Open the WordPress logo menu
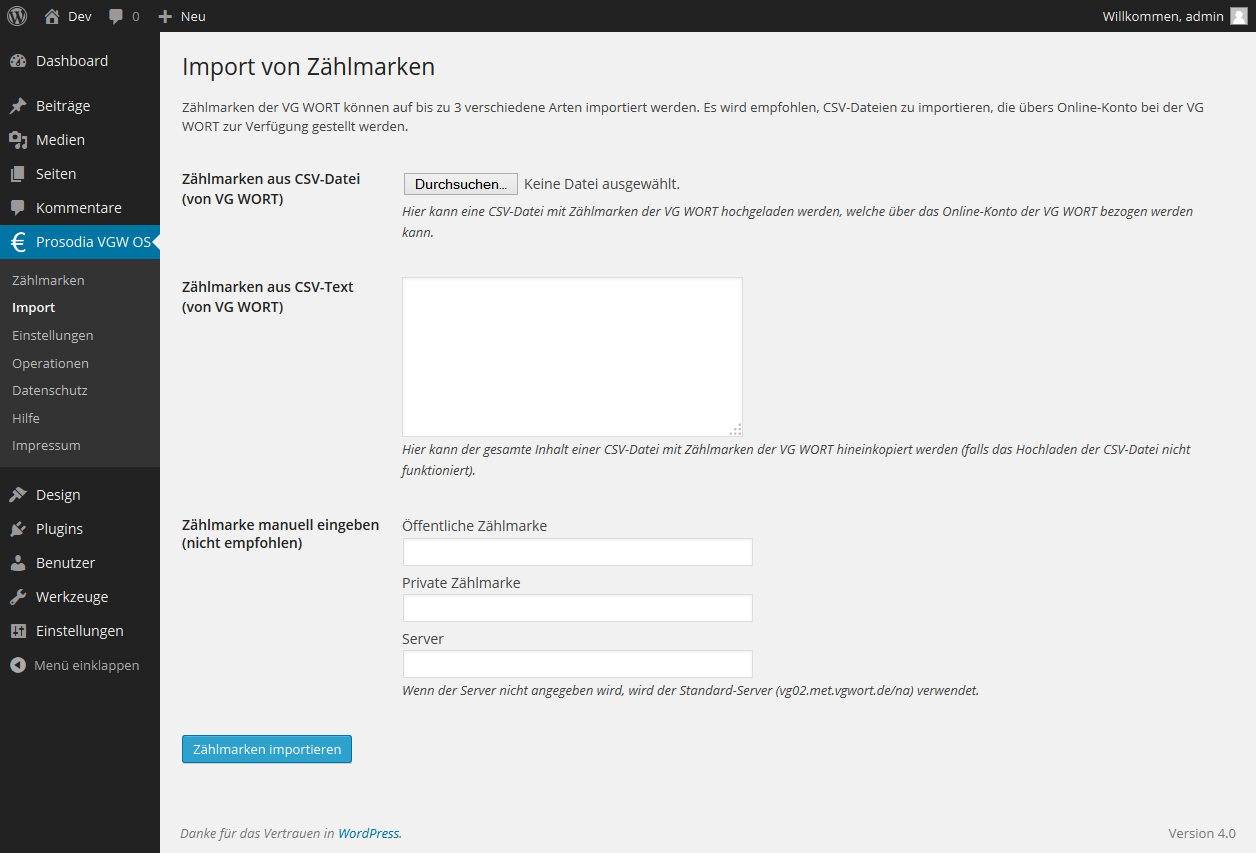The image size is (1256, 853). pos(17,16)
